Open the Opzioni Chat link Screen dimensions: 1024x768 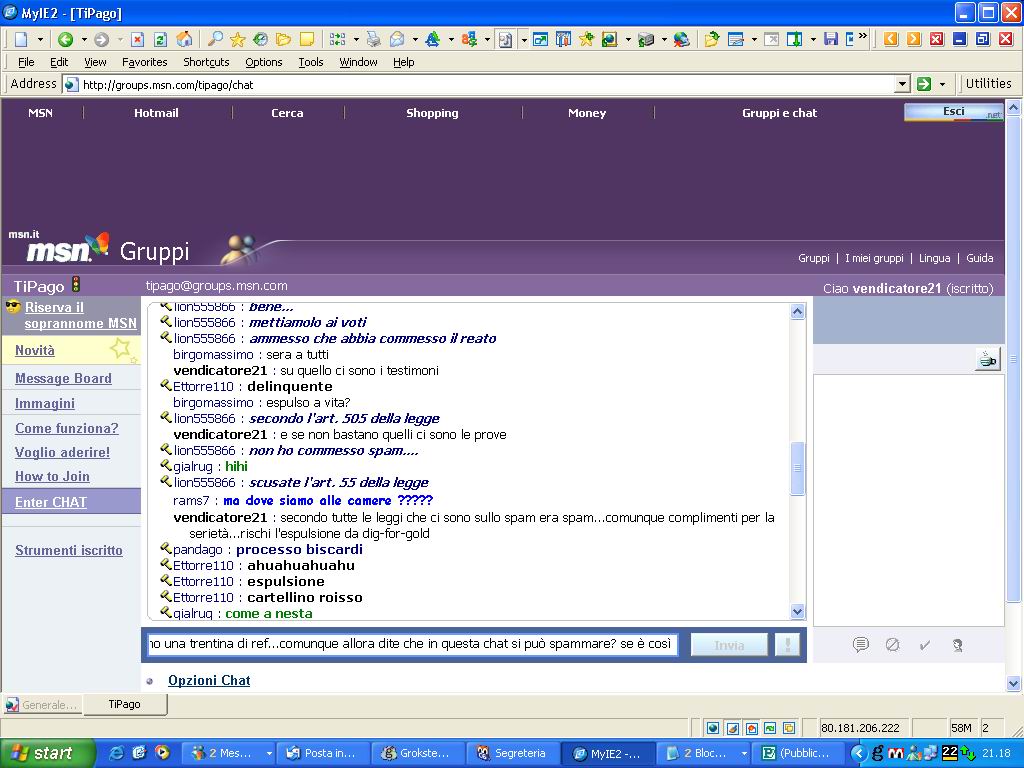(x=209, y=680)
